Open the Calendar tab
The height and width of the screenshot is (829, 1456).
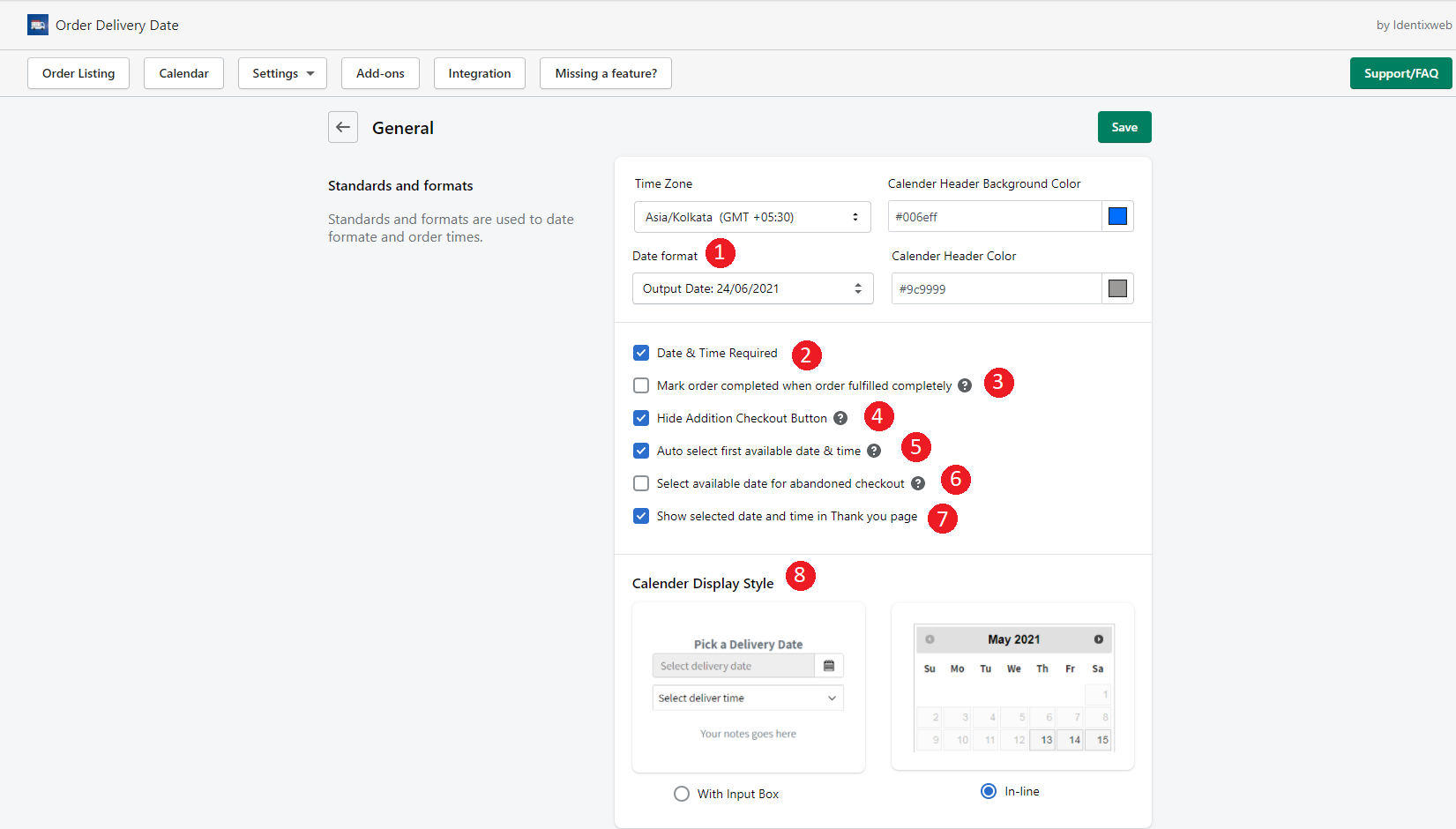click(x=183, y=73)
